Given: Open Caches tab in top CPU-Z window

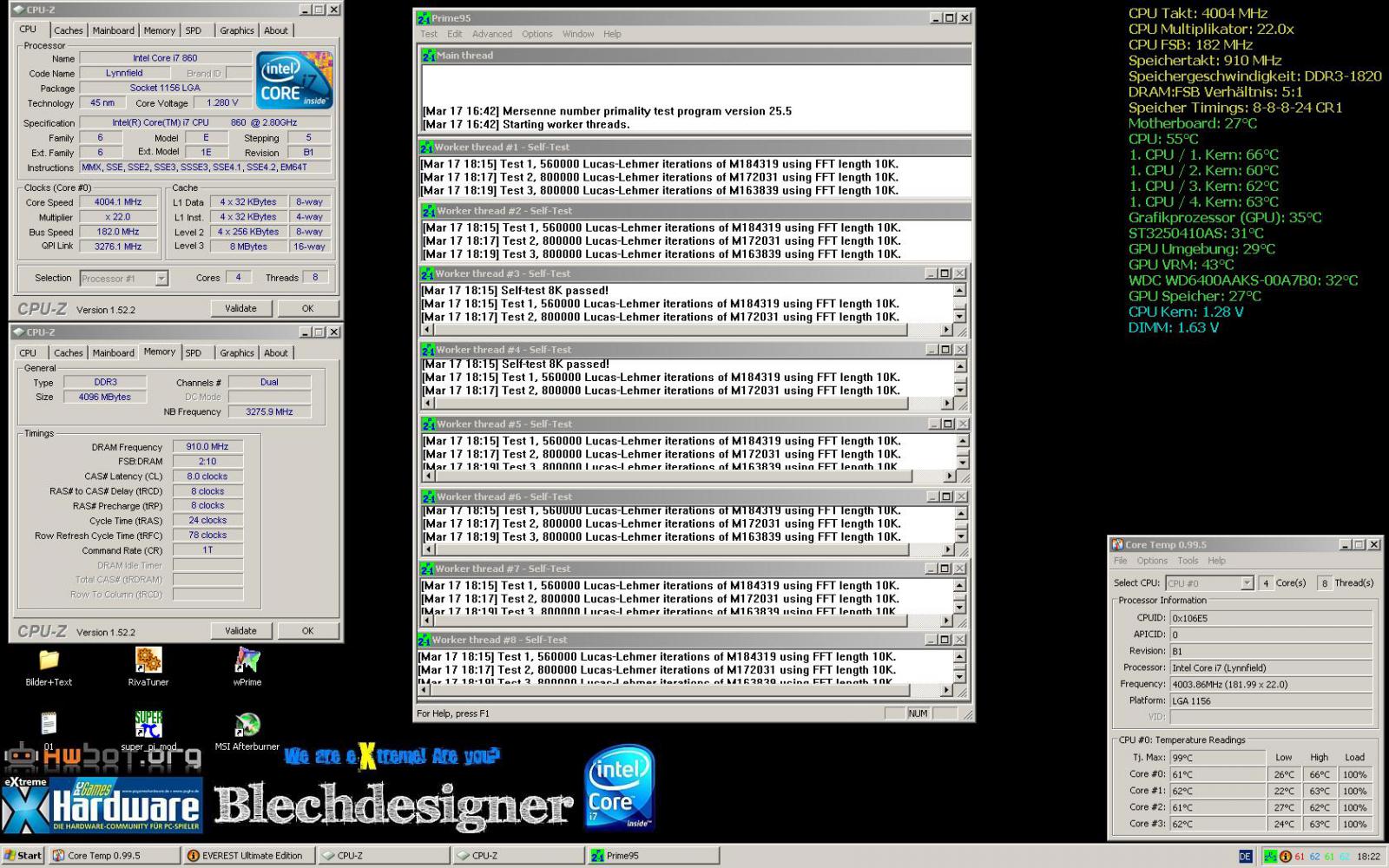Looking at the screenshot, I should pyautogui.click(x=69, y=30).
